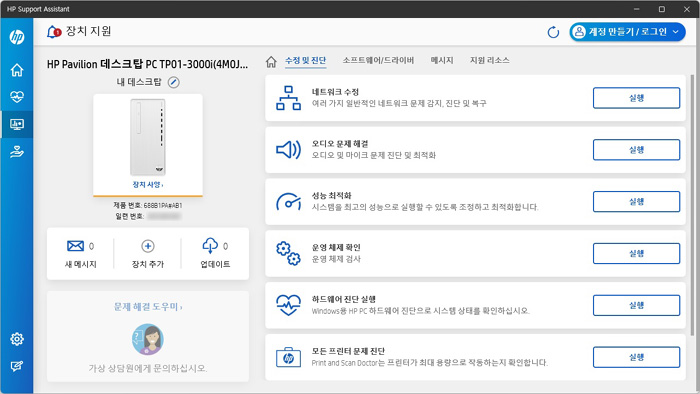Click the 하드웨어 진단 heartbeat icon
Screen dimensions: 700x394
coord(288,305)
